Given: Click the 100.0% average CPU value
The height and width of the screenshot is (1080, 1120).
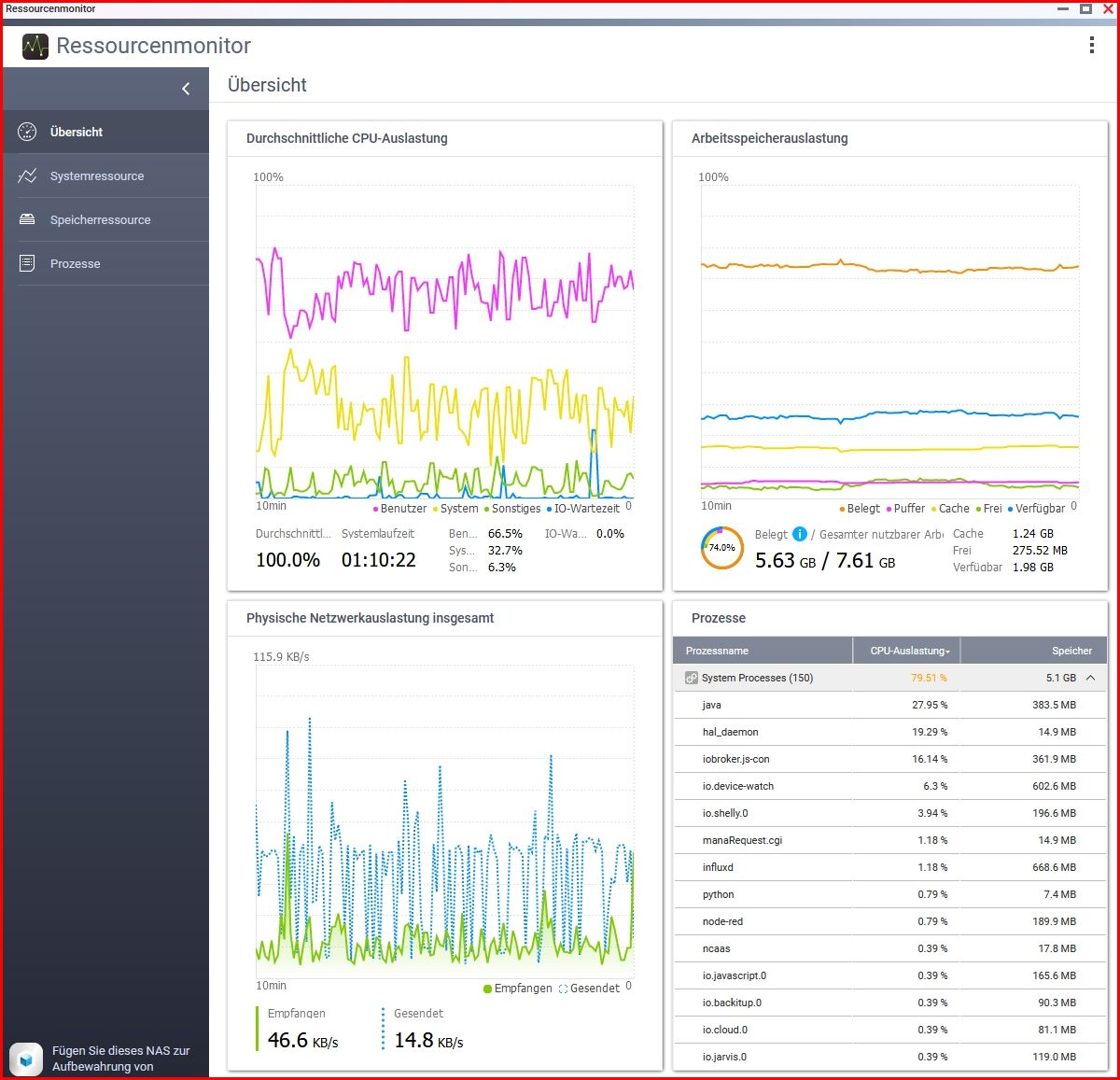Looking at the screenshot, I should [288, 560].
